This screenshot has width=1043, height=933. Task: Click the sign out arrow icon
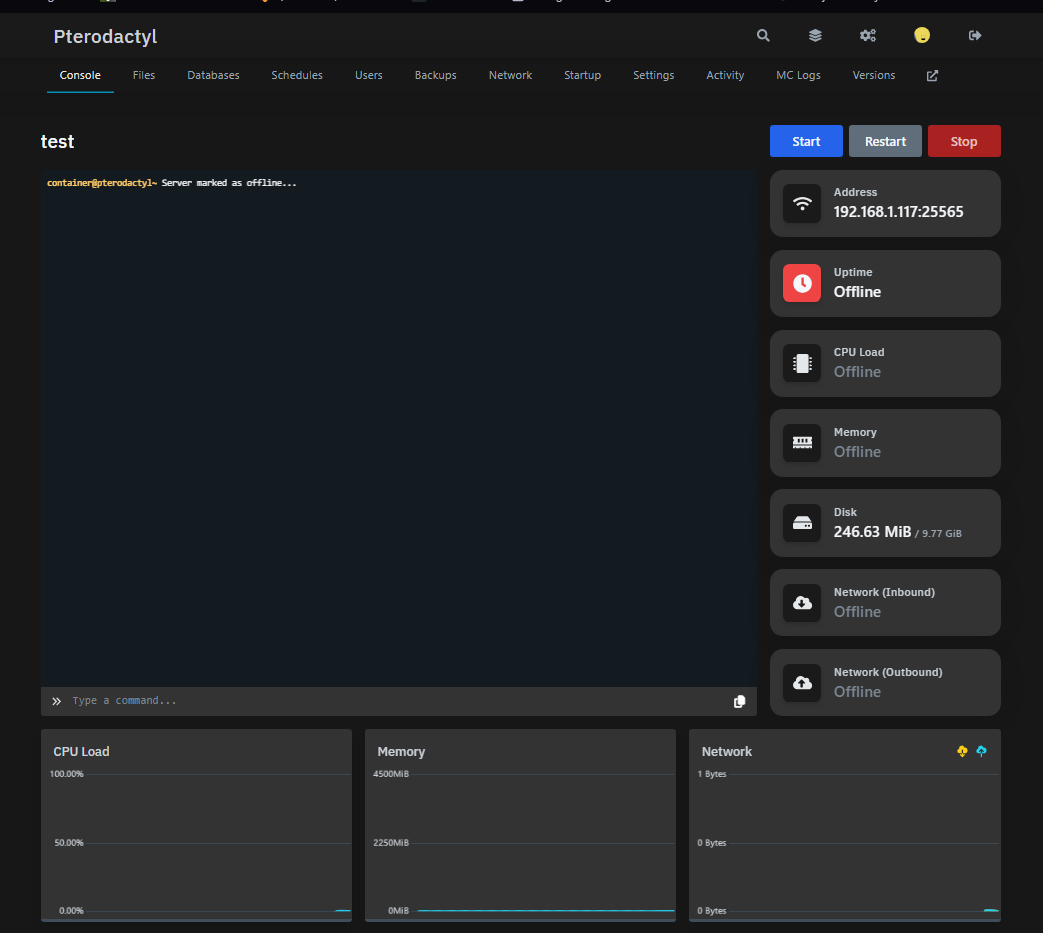click(x=974, y=35)
